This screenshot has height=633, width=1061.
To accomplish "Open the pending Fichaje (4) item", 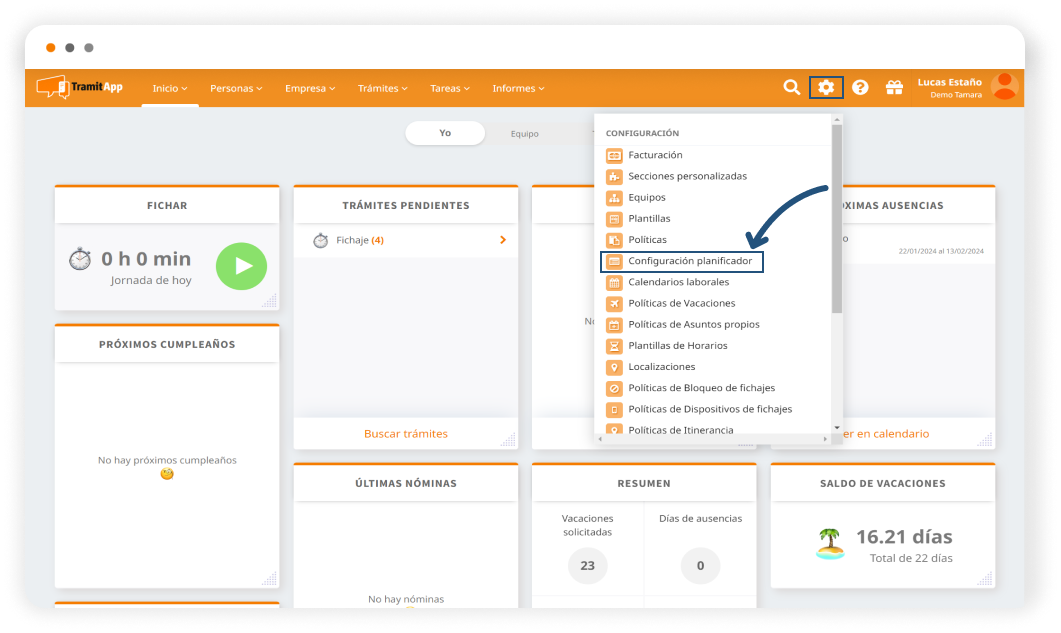I will tap(408, 240).
